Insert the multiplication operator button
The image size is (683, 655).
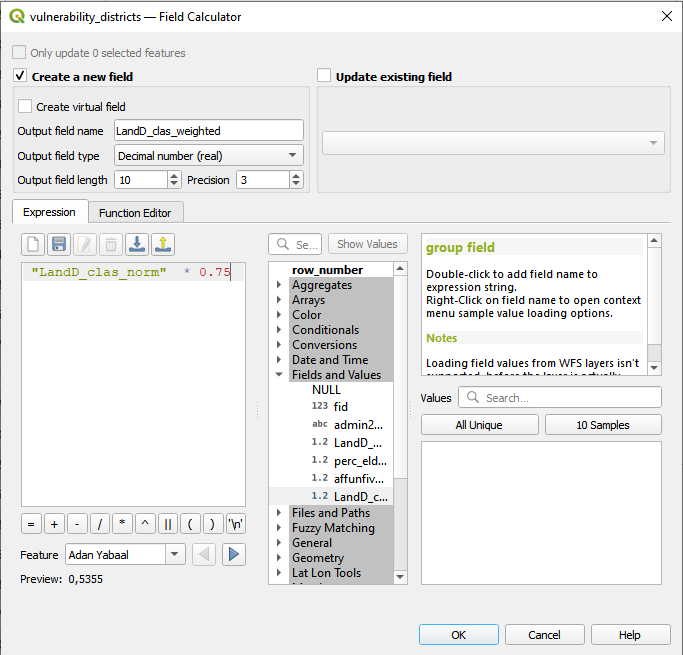pos(123,523)
